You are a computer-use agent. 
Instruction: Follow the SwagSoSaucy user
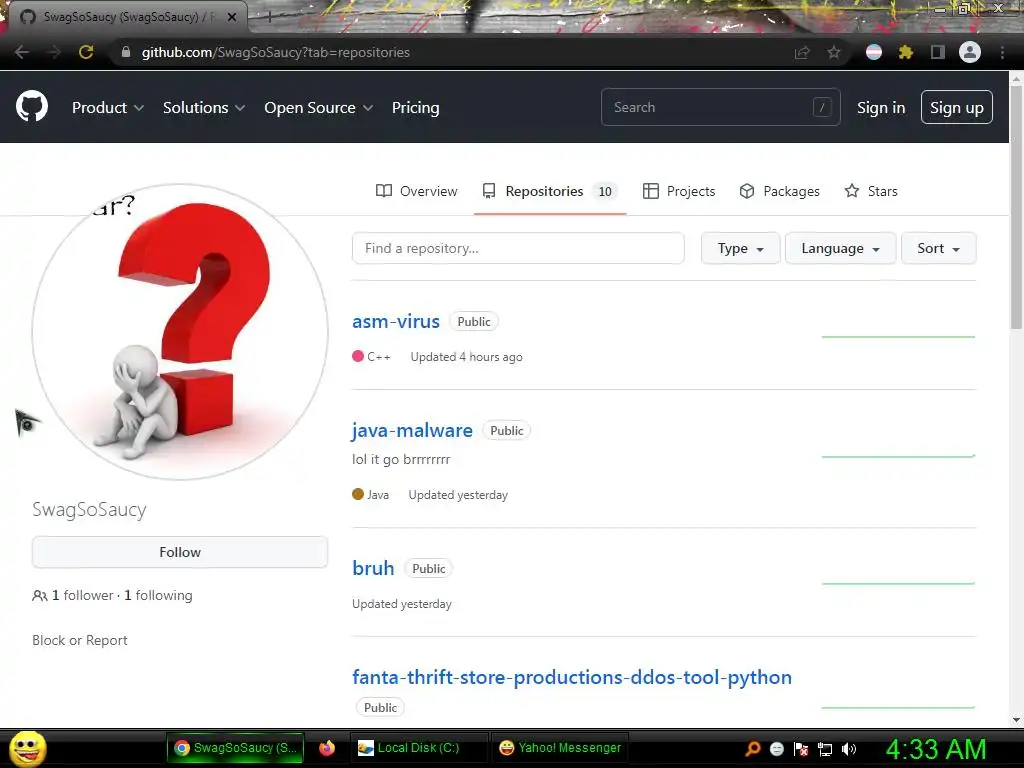180,552
